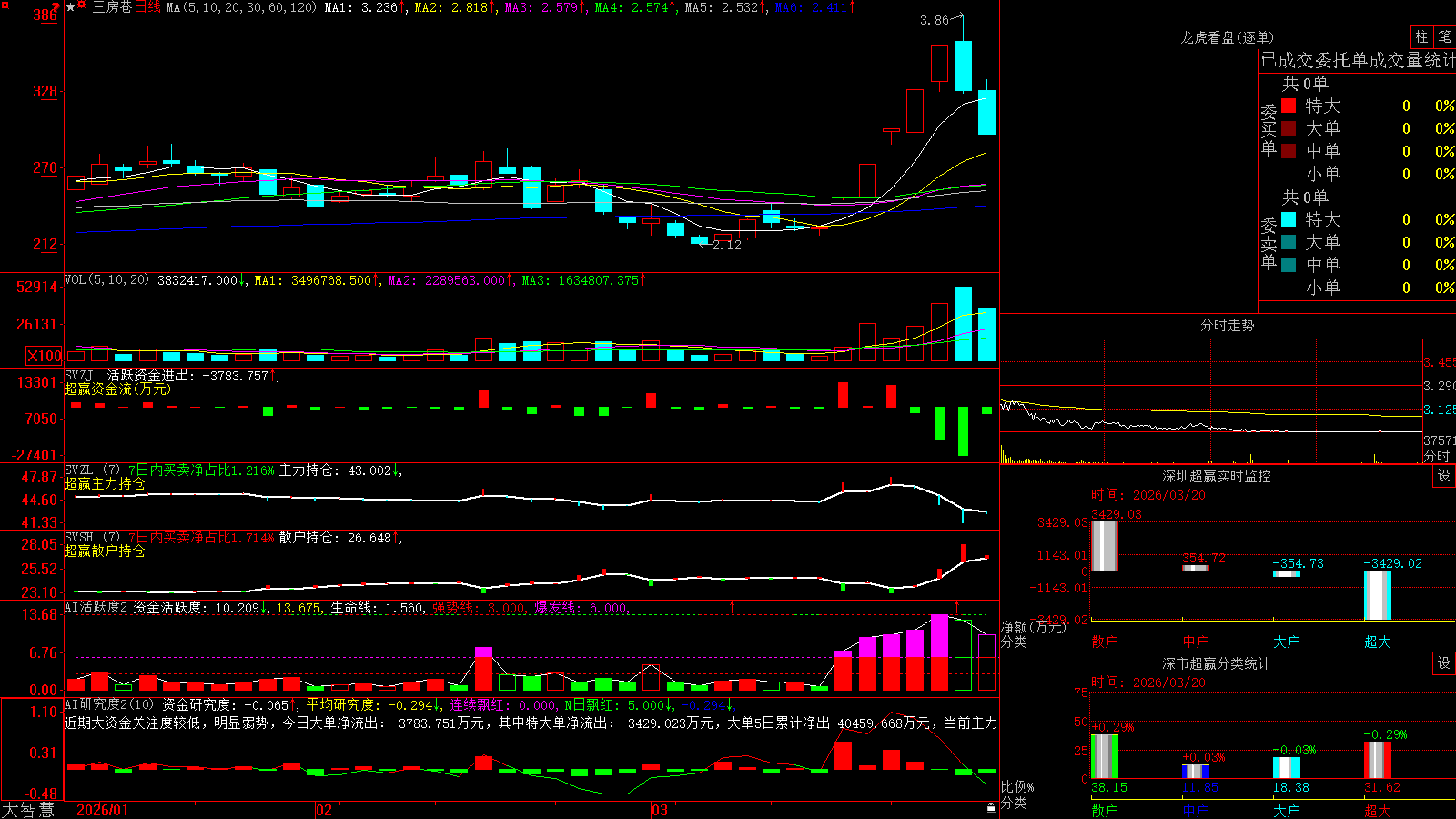Click the 分时走势 panel title
Image resolution: width=1456 pixels, height=819 pixels.
[x=1227, y=325]
